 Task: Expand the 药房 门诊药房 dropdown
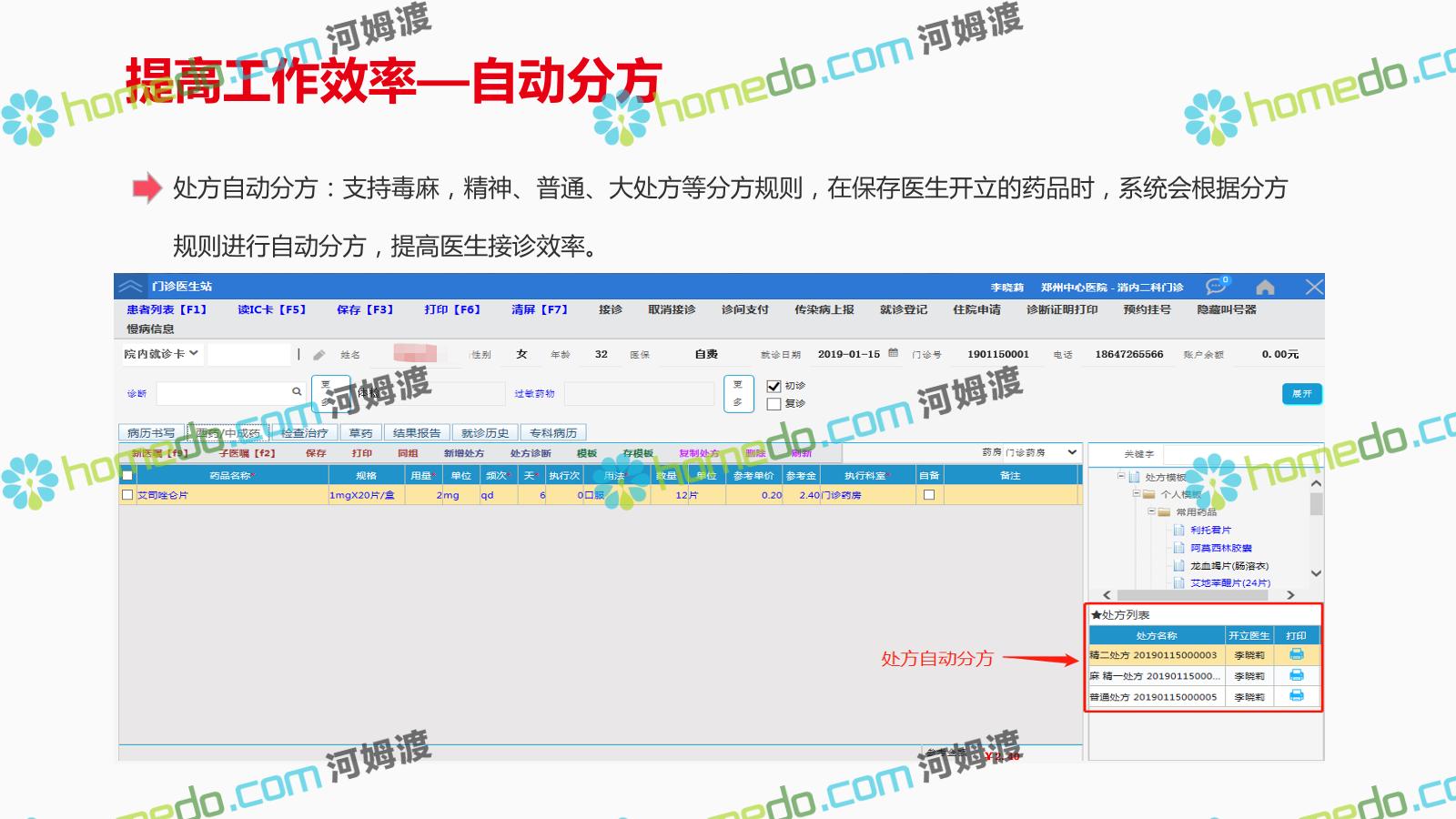pos(1072,452)
